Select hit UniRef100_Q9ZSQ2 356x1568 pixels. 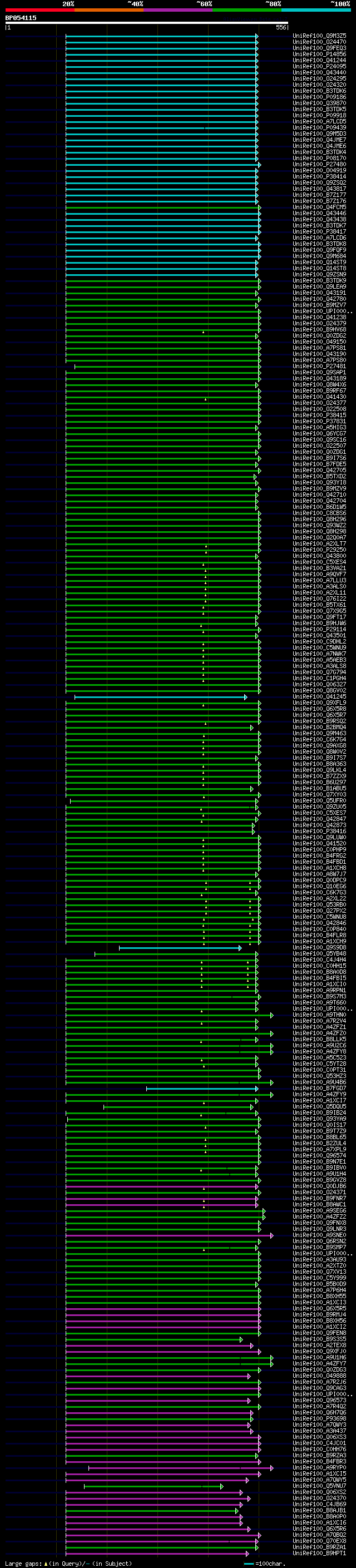[x=319, y=182]
